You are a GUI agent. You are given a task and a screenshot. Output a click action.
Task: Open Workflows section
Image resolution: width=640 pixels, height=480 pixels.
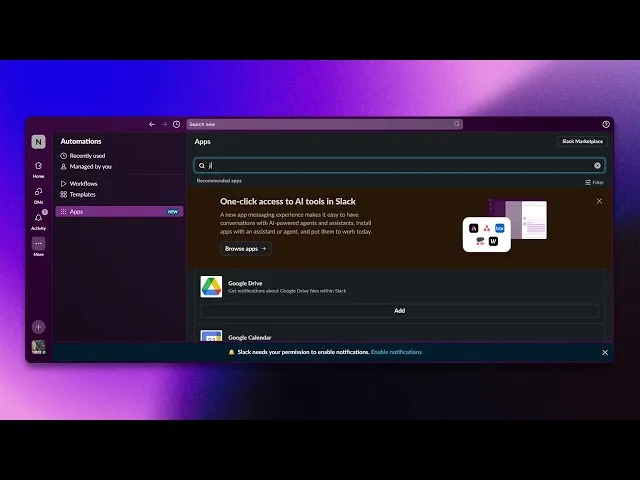point(79,184)
